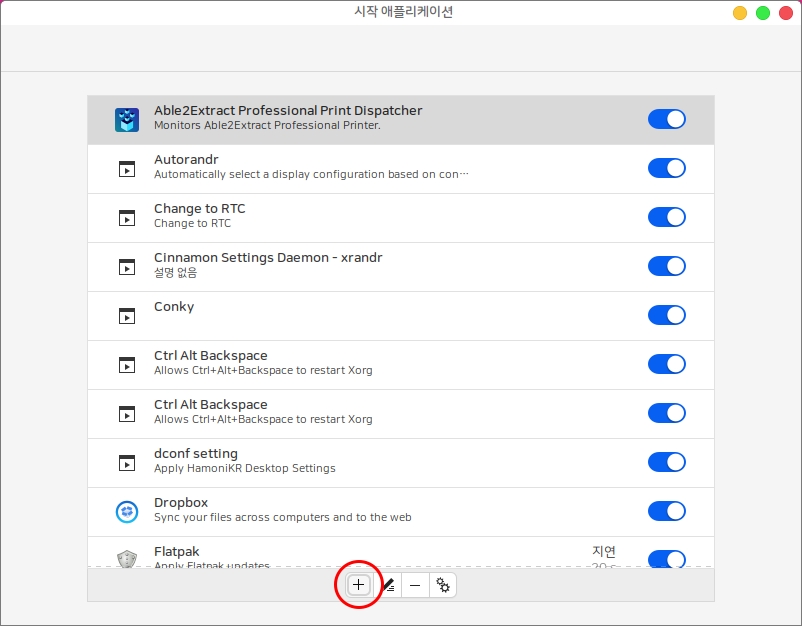Image resolution: width=802 pixels, height=626 pixels.
Task: Click the Conky entry icon
Action: point(127,316)
